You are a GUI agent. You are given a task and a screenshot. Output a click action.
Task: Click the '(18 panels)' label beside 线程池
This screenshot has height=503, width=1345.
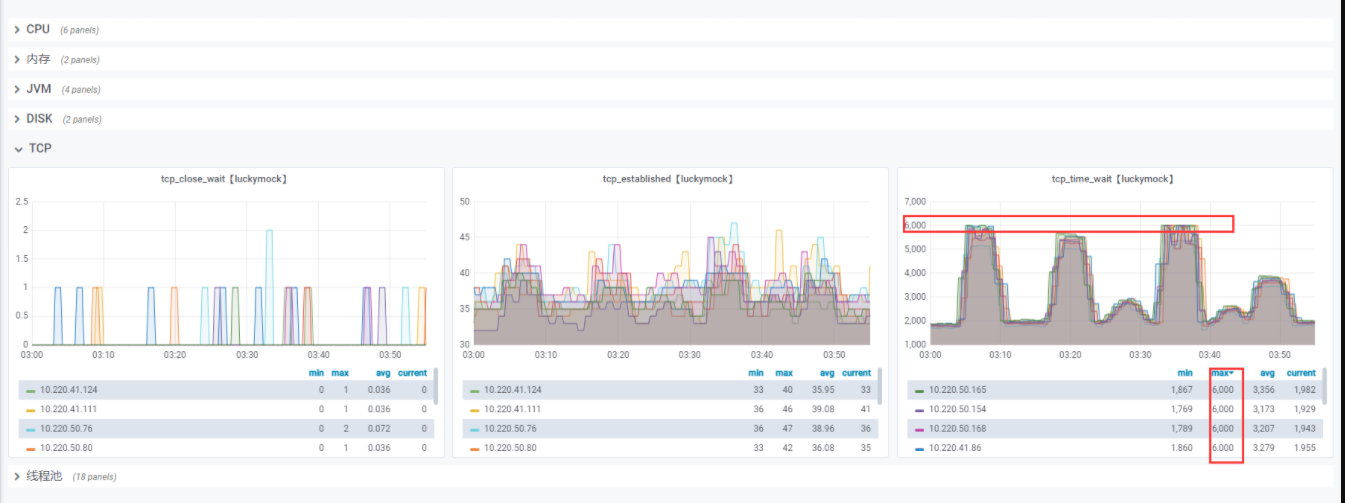pyautogui.click(x=95, y=477)
